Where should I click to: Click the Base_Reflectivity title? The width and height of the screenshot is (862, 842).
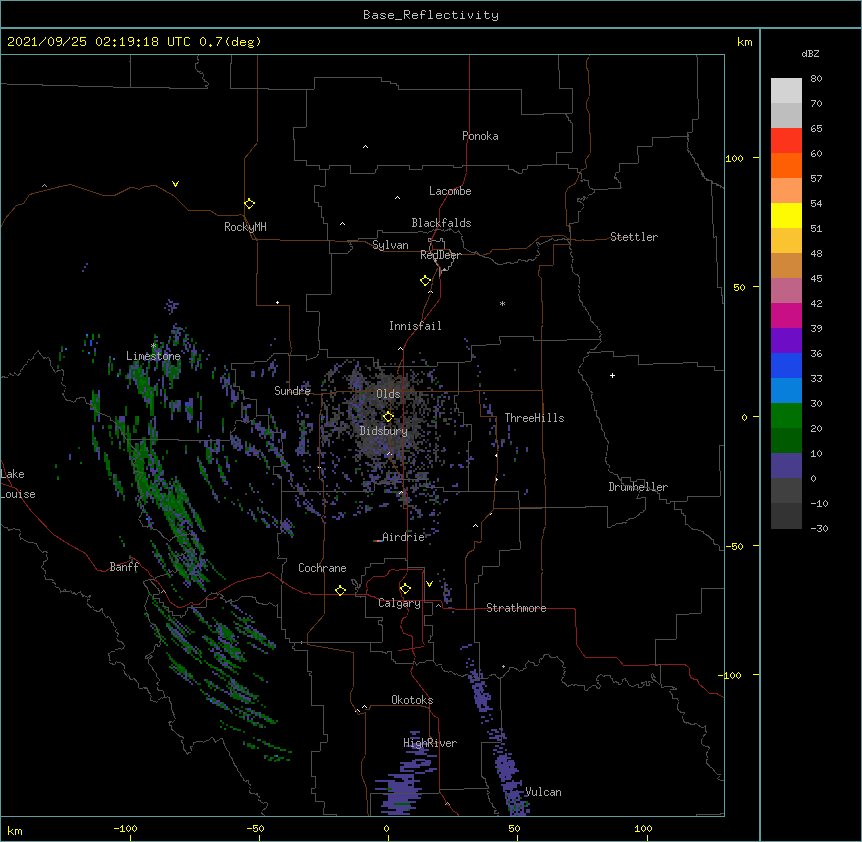tap(431, 15)
